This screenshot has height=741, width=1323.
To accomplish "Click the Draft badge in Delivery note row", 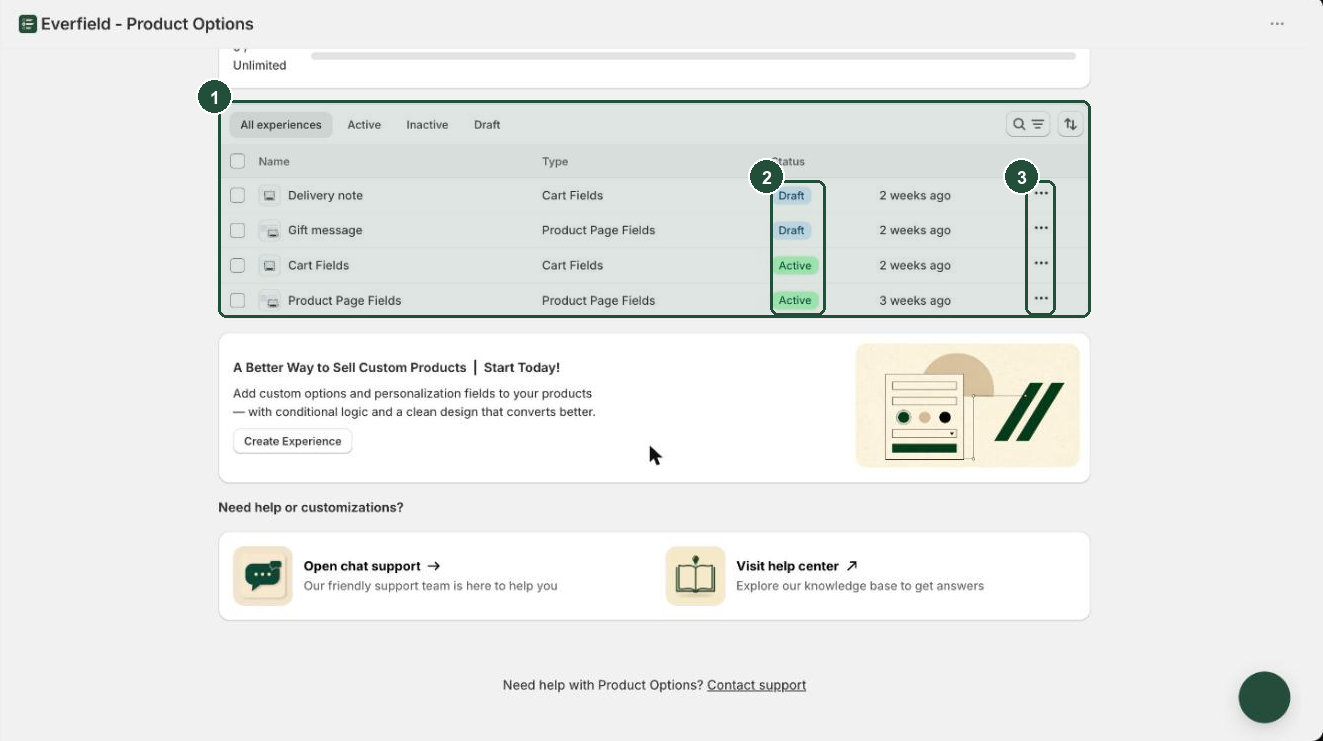I will click(791, 196).
